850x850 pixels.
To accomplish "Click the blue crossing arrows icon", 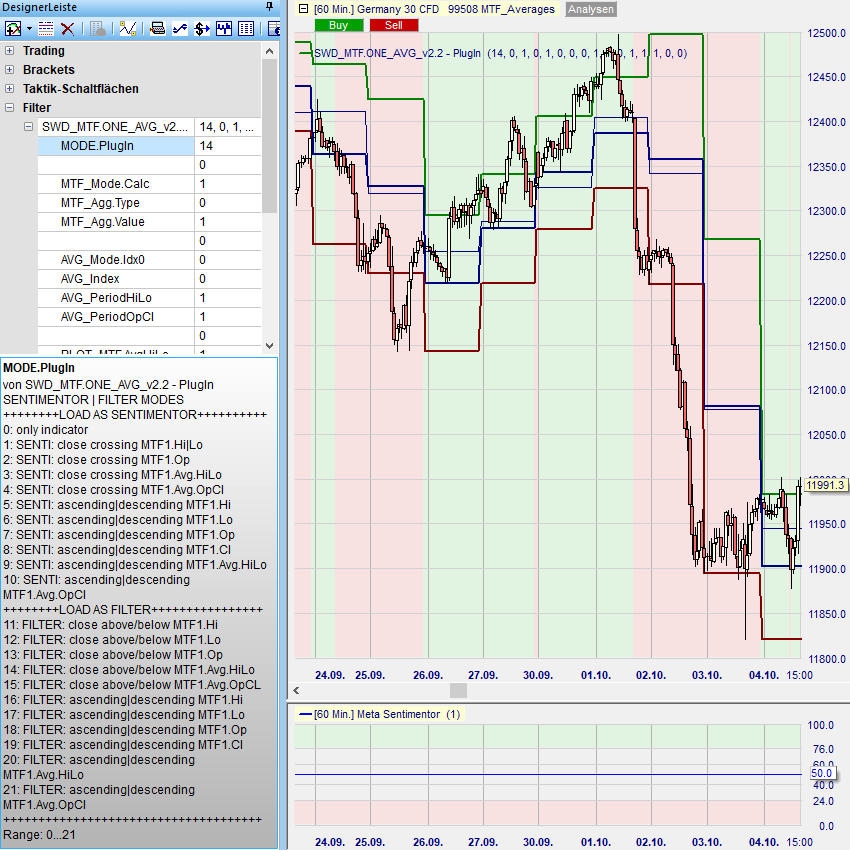I will pos(180,28).
